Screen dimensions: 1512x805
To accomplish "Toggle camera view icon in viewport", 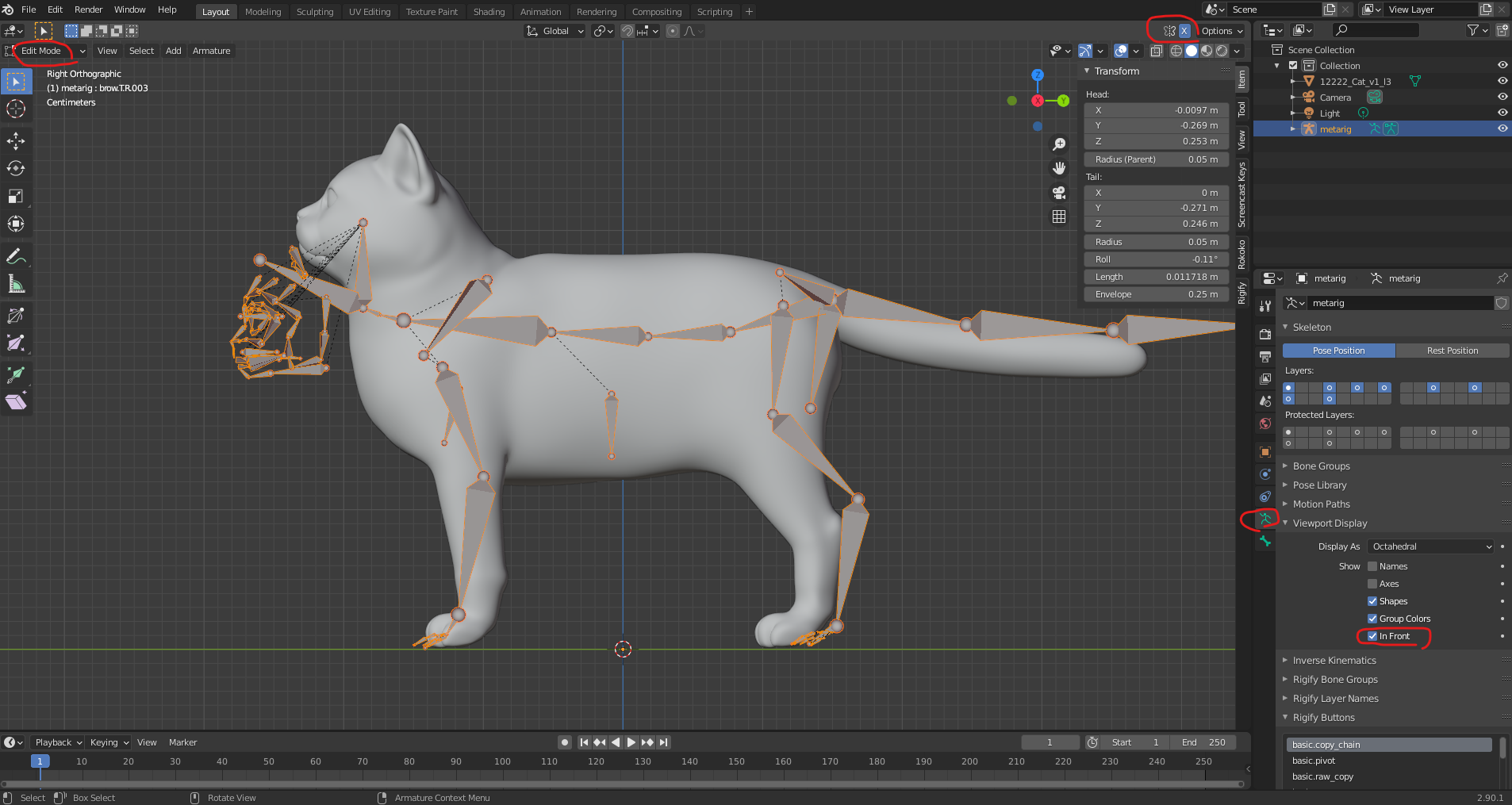I will click(1059, 193).
